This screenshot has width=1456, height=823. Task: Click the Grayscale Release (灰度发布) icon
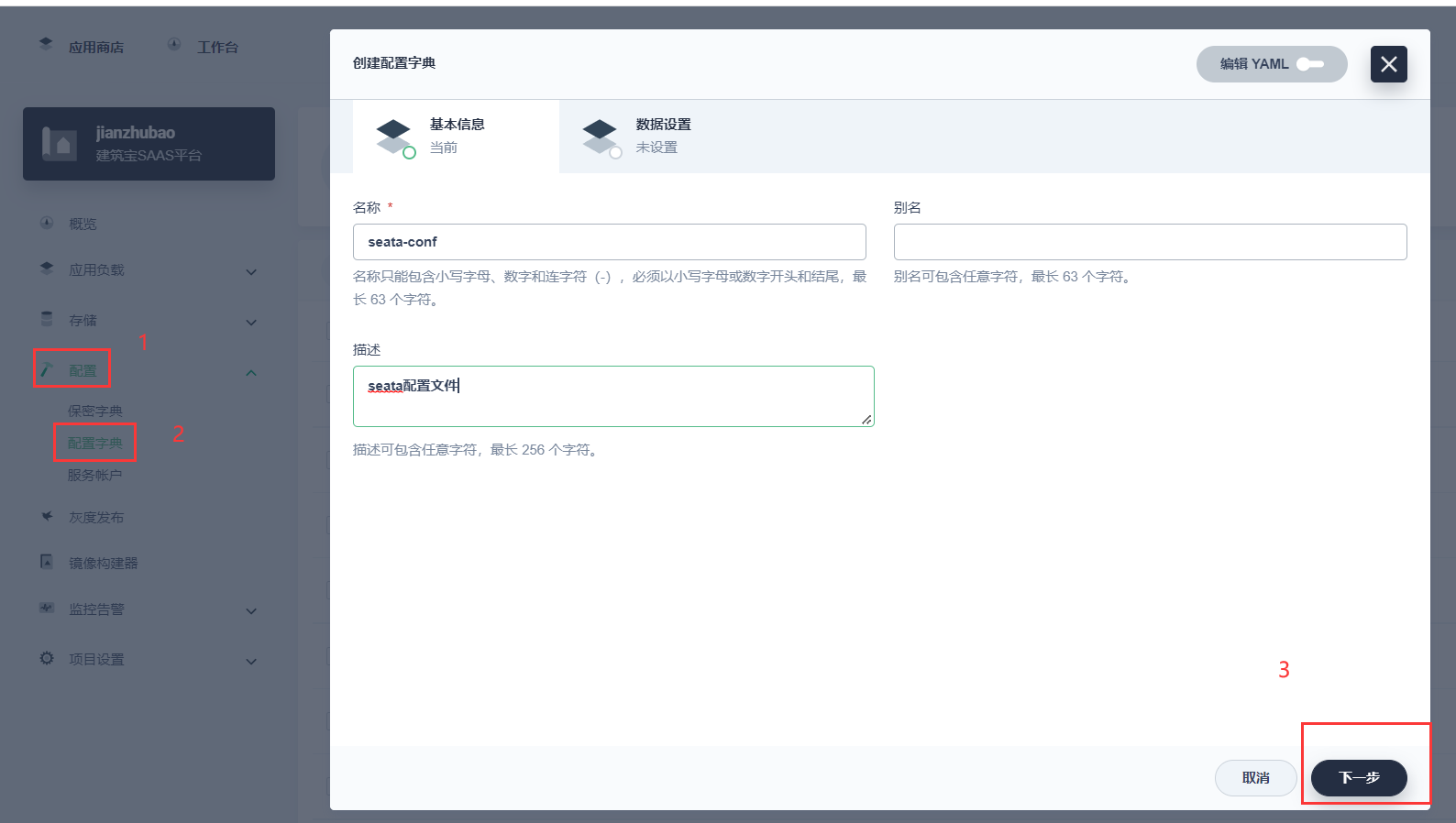[x=47, y=516]
